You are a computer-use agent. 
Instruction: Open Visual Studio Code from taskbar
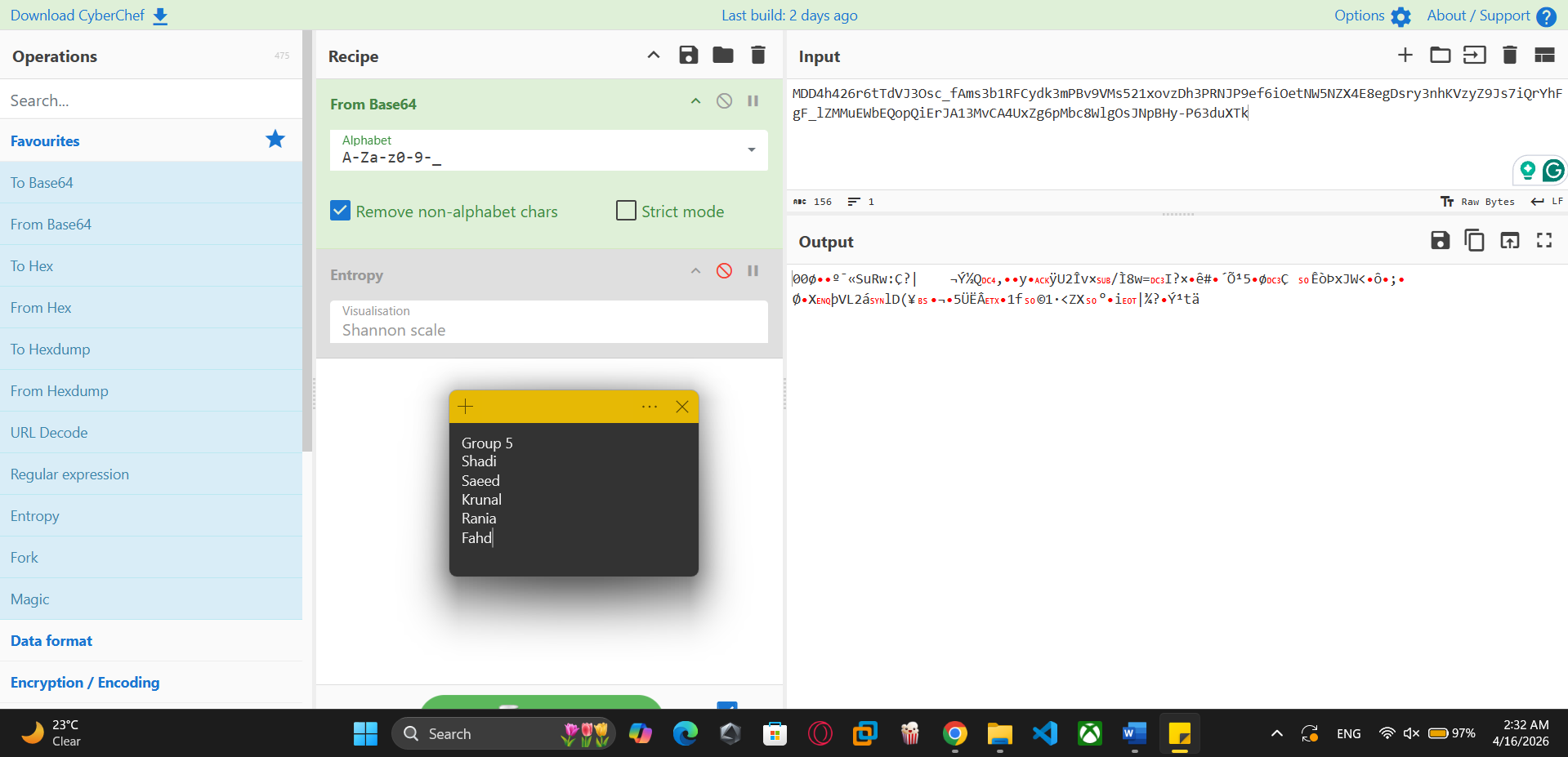tap(1045, 734)
